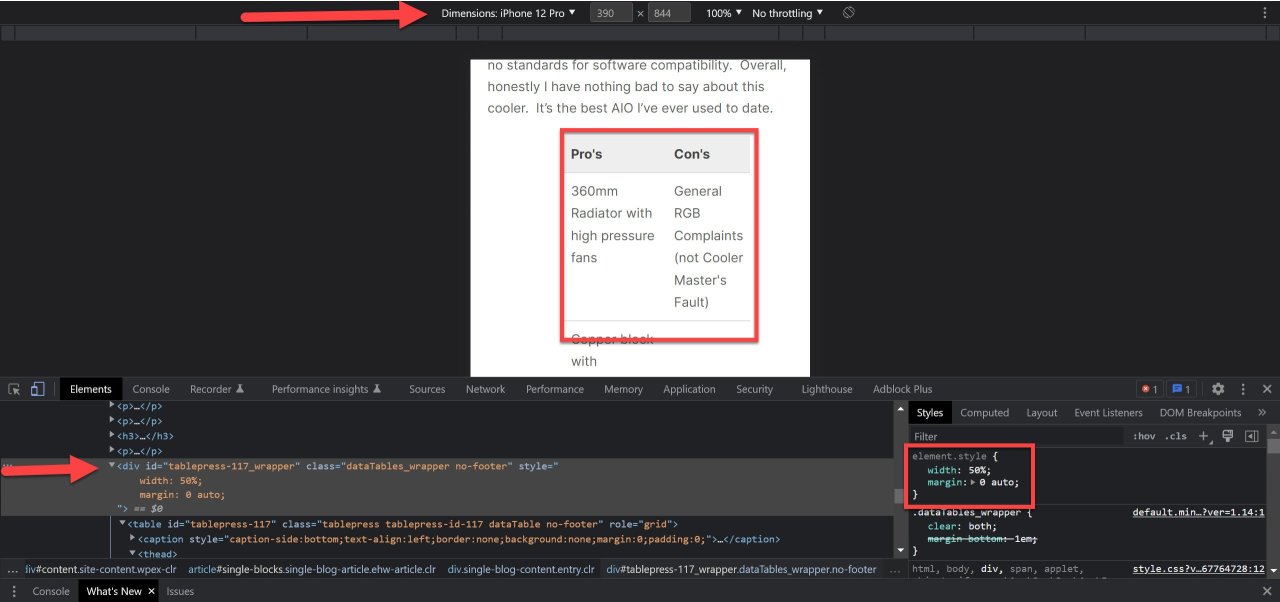Toggle the device toolbar icon
Screen dimensions: 1280x602
37,389
